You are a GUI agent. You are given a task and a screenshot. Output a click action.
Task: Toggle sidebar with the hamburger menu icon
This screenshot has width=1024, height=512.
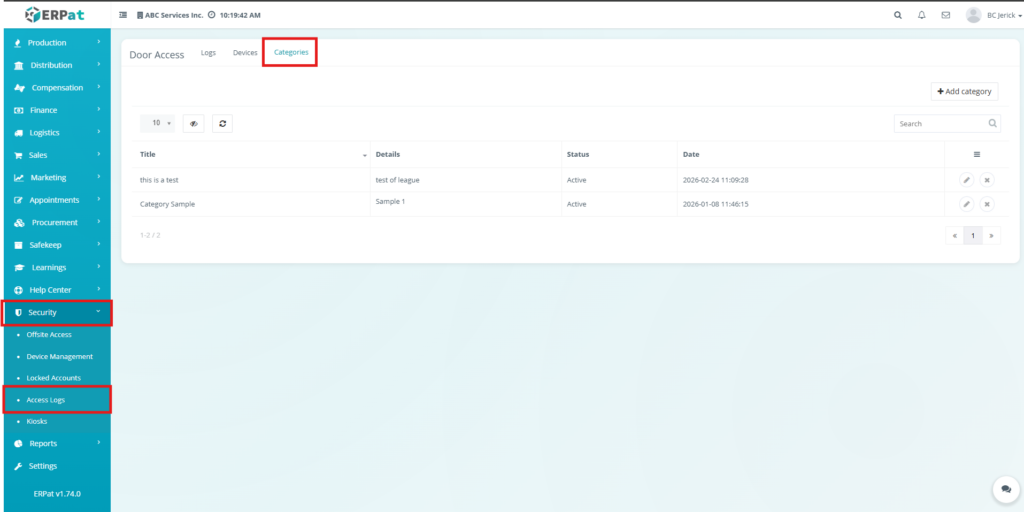(123, 16)
